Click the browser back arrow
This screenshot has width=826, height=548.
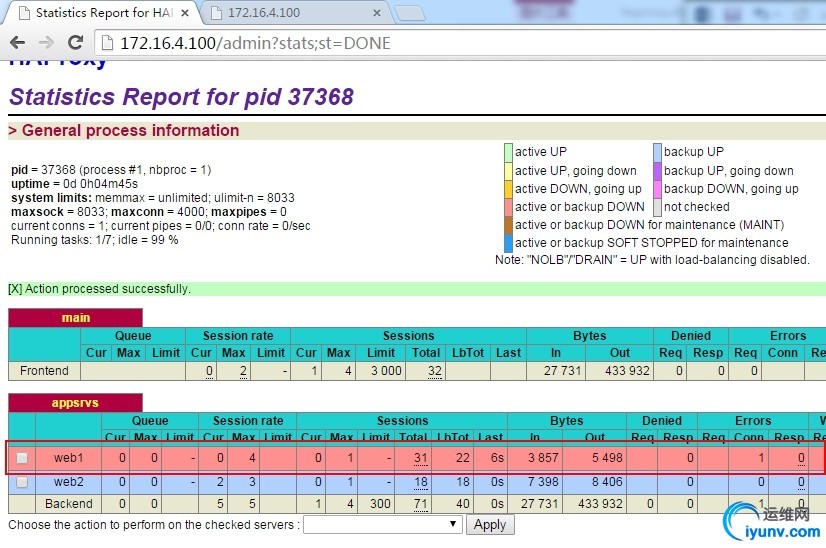pyautogui.click(x=17, y=43)
